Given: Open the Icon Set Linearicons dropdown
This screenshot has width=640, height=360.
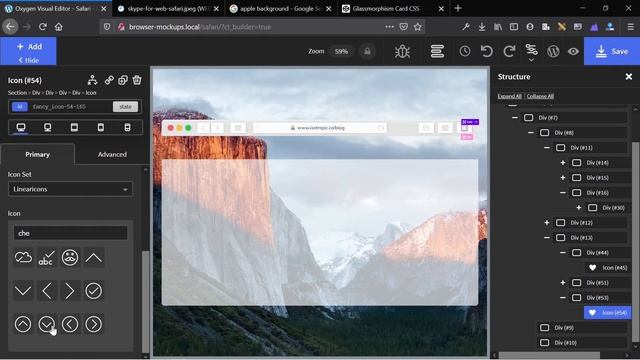Looking at the screenshot, I should [70, 189].
